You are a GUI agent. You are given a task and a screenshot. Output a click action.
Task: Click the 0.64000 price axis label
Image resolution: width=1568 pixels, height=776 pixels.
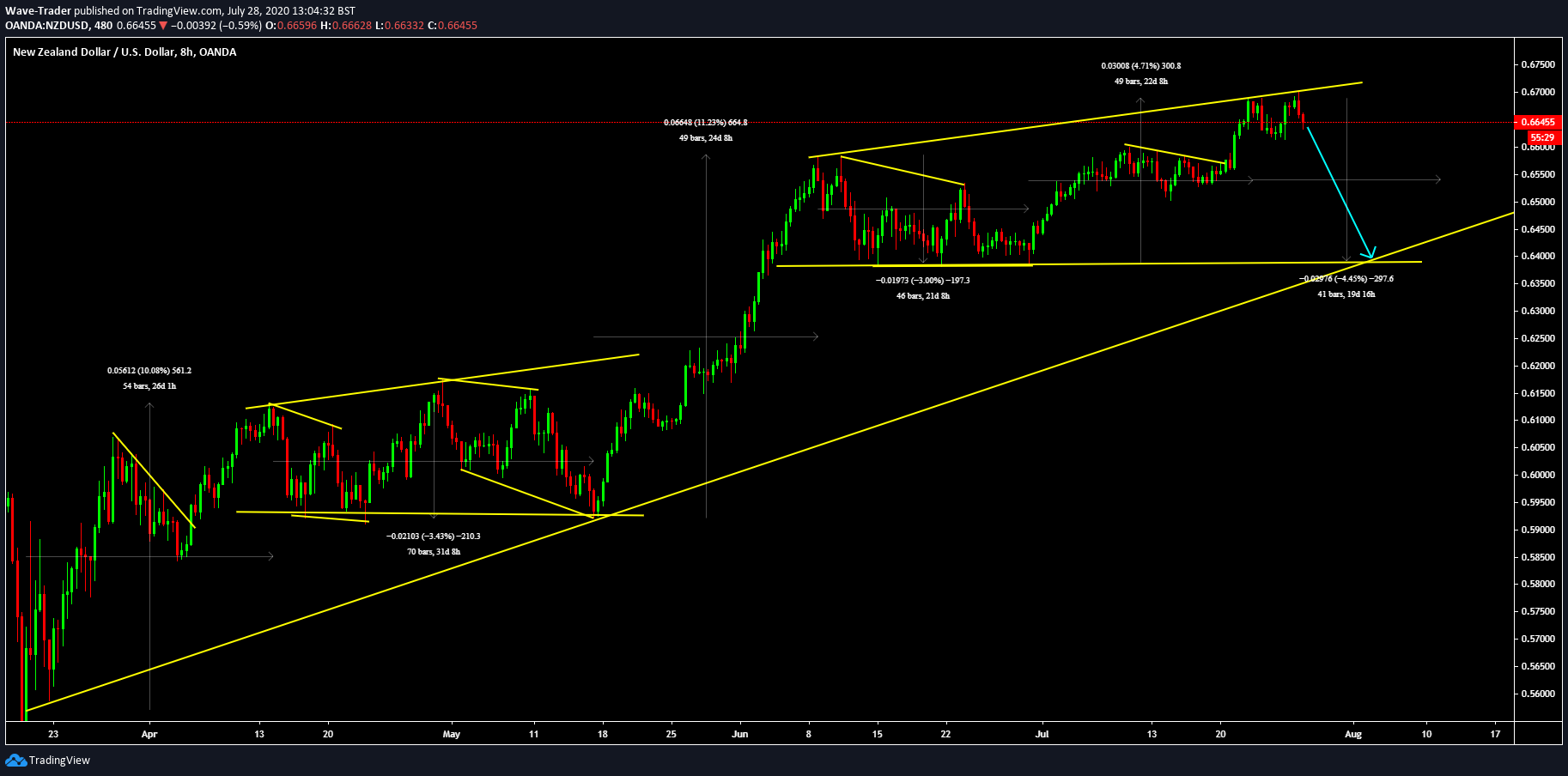[1538, 256]
